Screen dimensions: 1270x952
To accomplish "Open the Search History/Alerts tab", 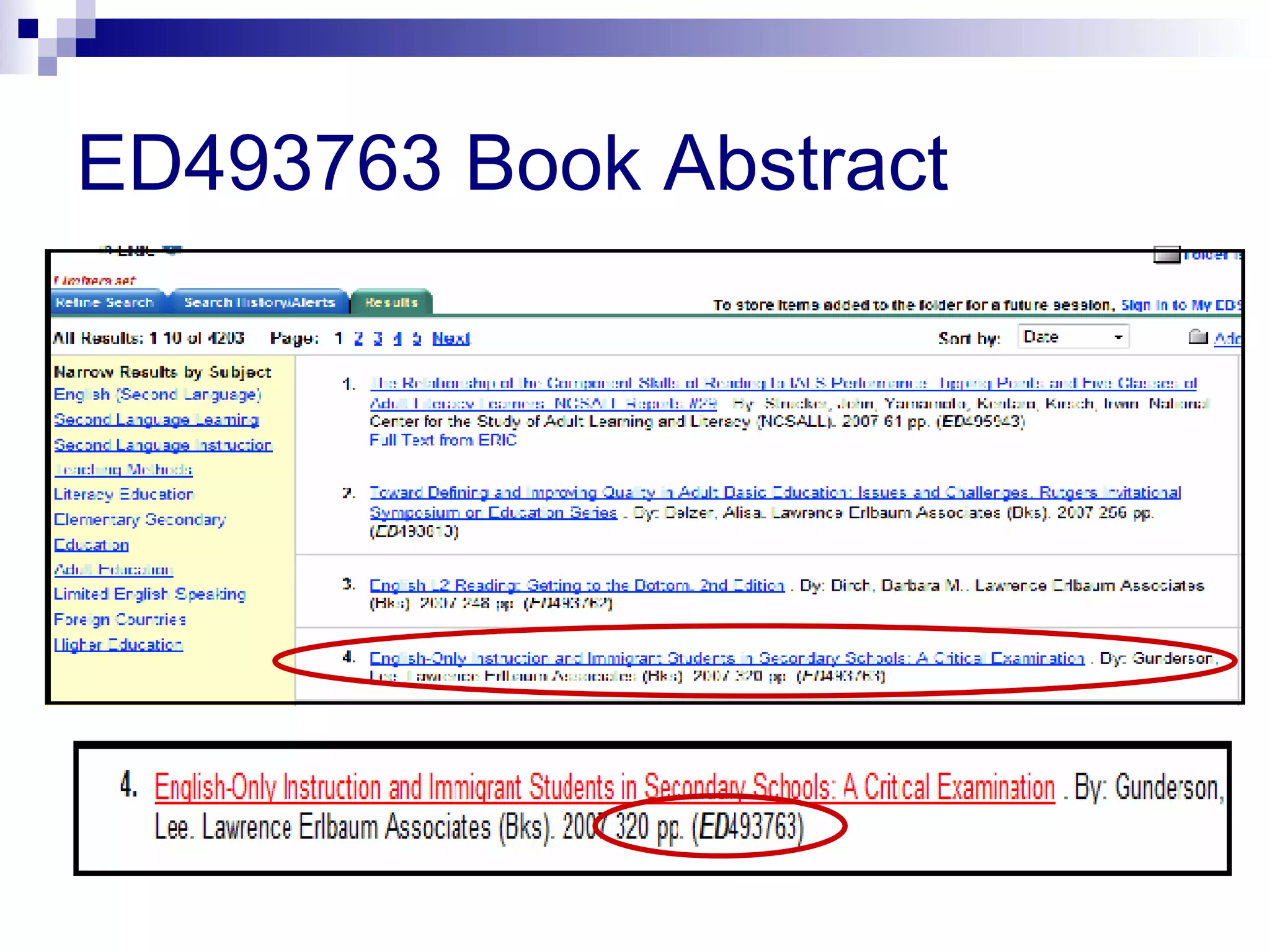I will tap(259, 302).
